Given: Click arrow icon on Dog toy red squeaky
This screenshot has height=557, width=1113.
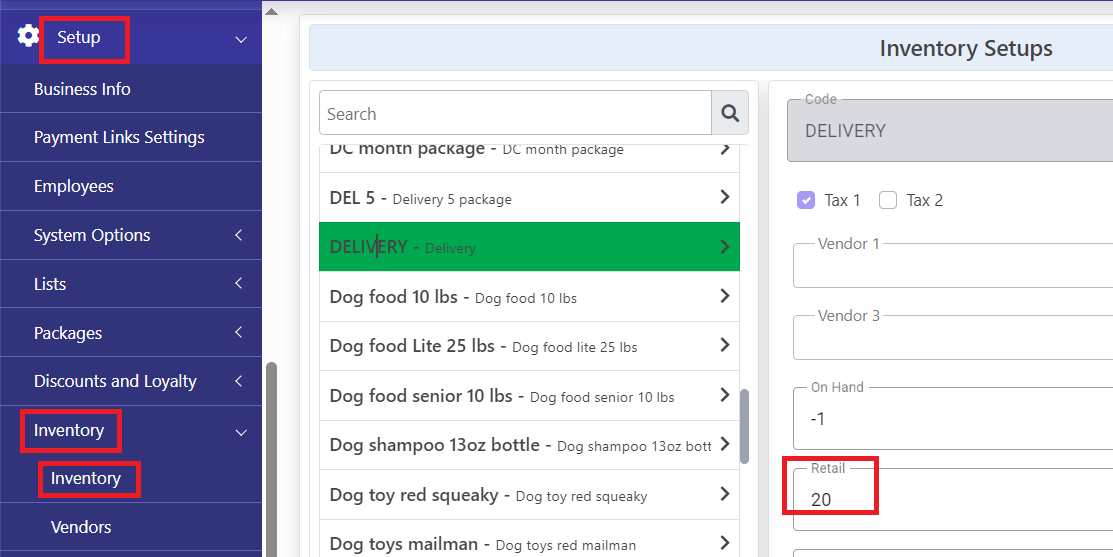Looking at the screenshot, I should (x=725, y=494).
